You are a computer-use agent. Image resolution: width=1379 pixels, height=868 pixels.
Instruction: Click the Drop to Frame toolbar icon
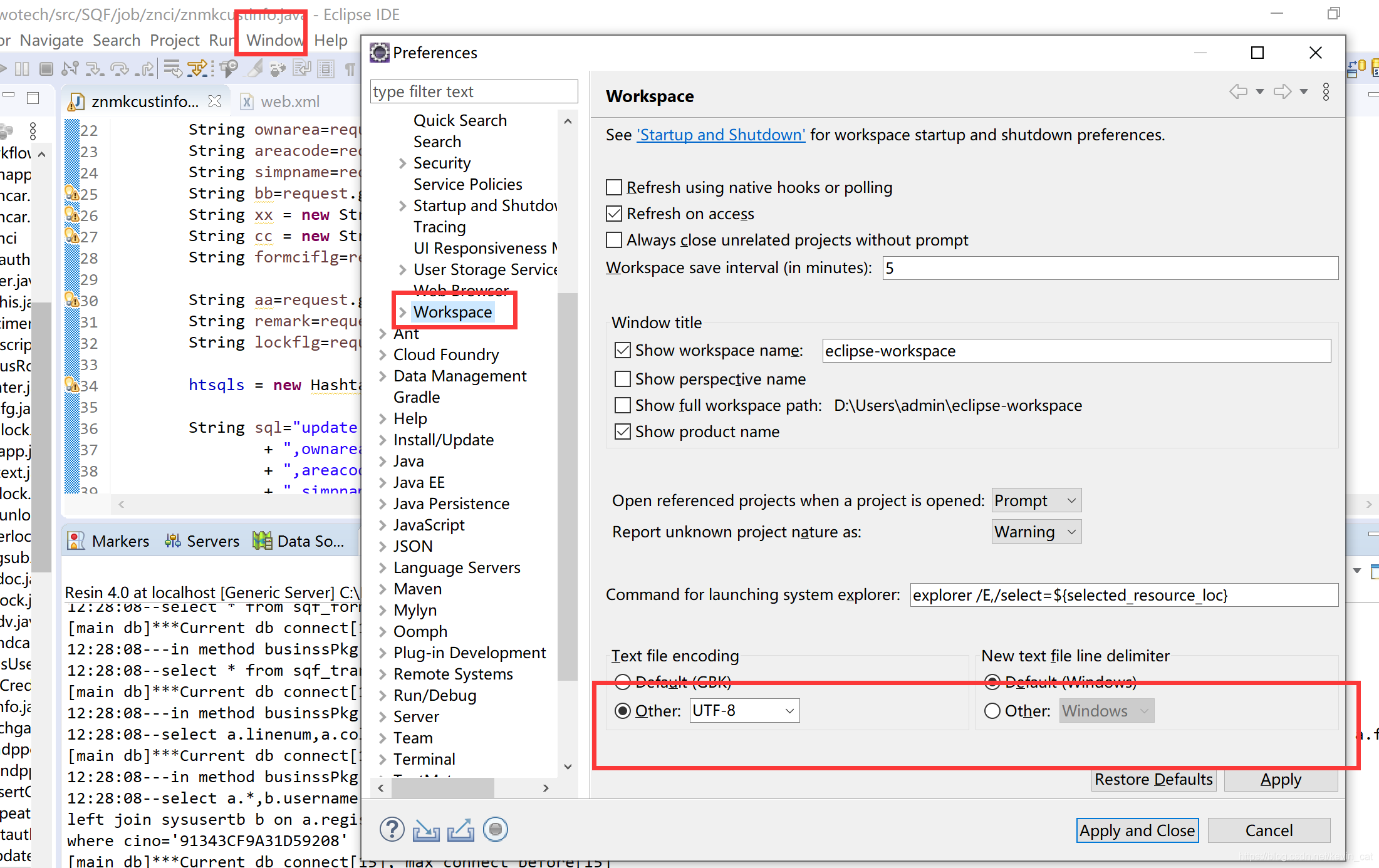coord(172,68)
